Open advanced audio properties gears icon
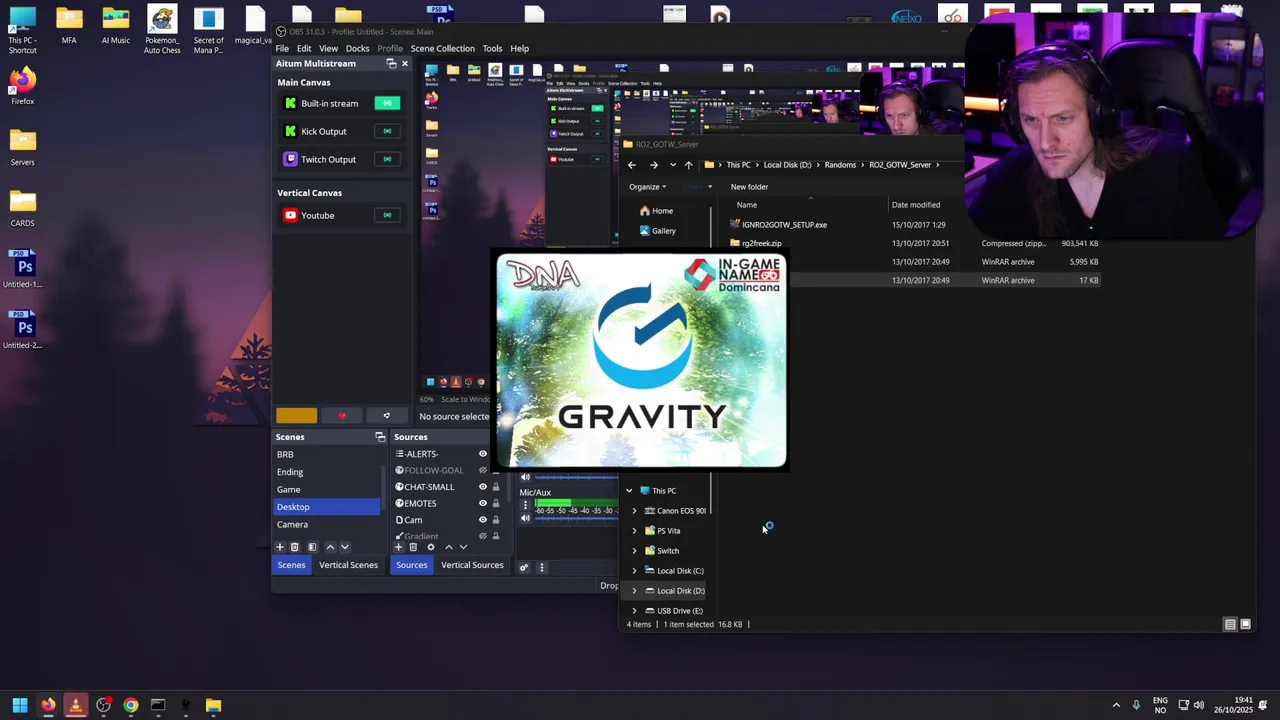This screenshot has height=720, width=1280. (523, 567)
